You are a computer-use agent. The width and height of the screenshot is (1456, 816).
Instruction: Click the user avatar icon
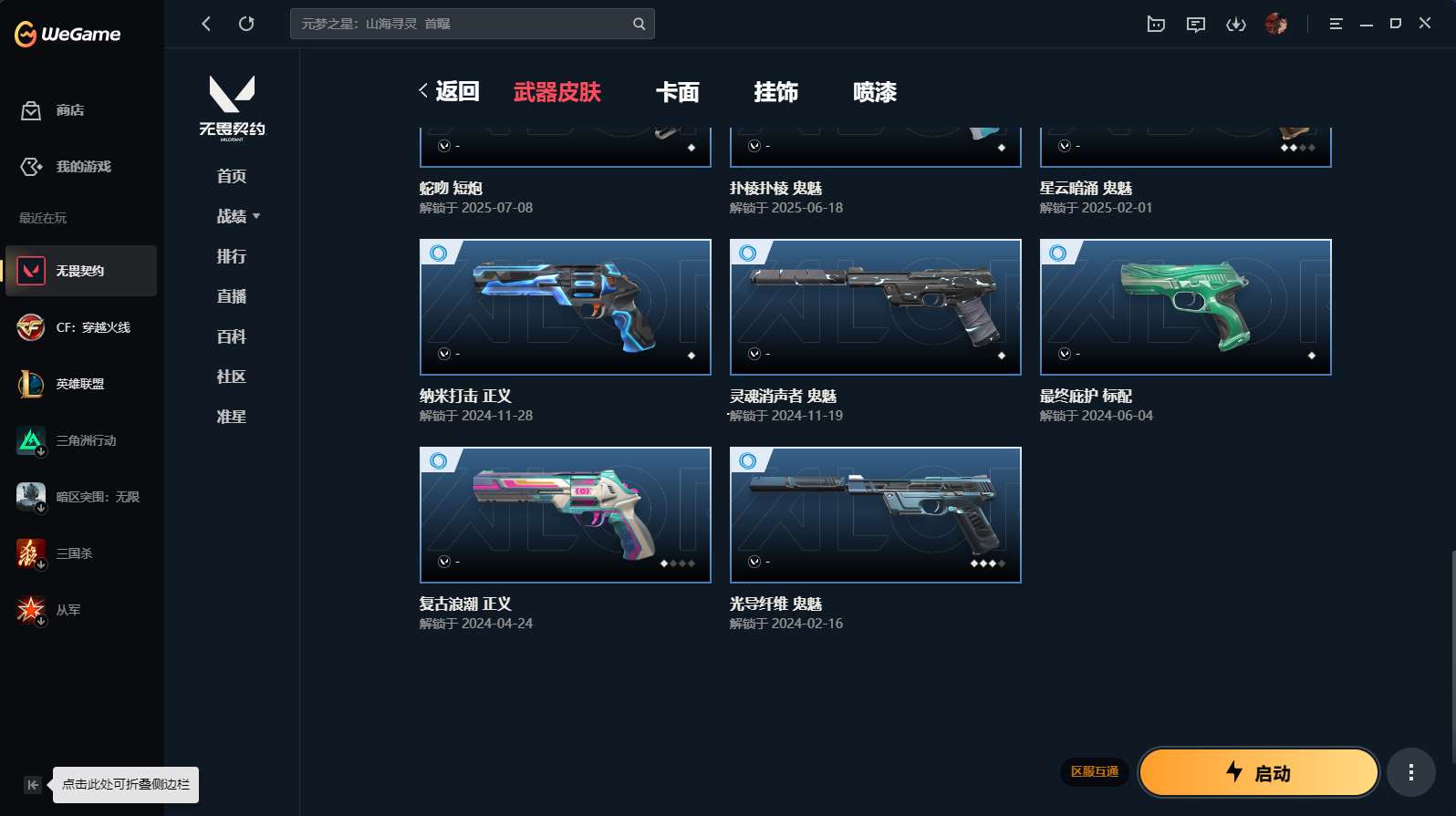point(1276,24)
